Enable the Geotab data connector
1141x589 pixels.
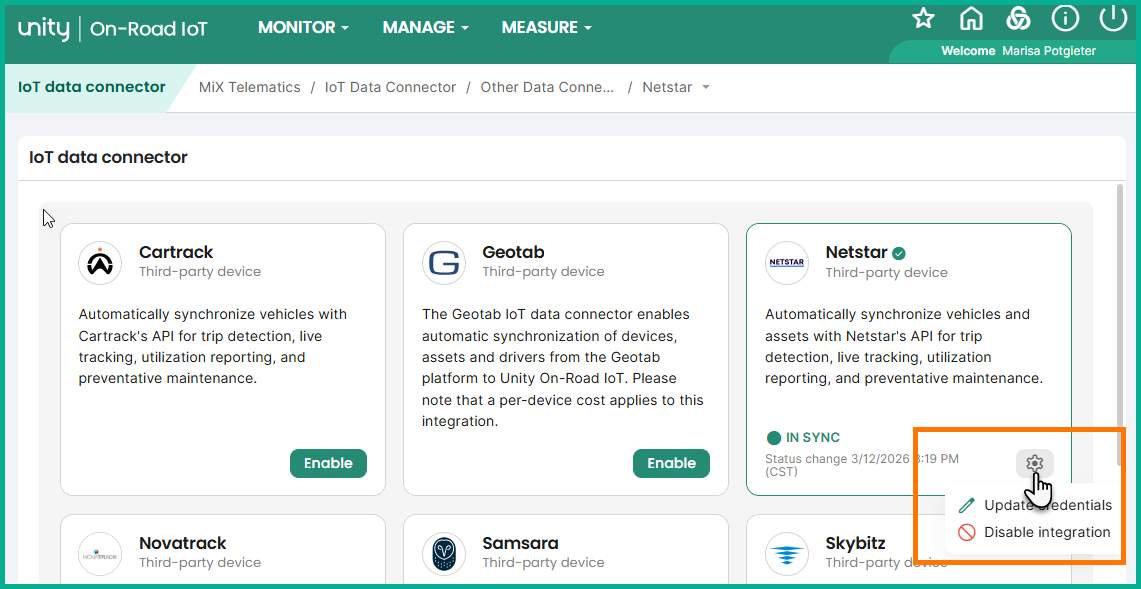671,463
